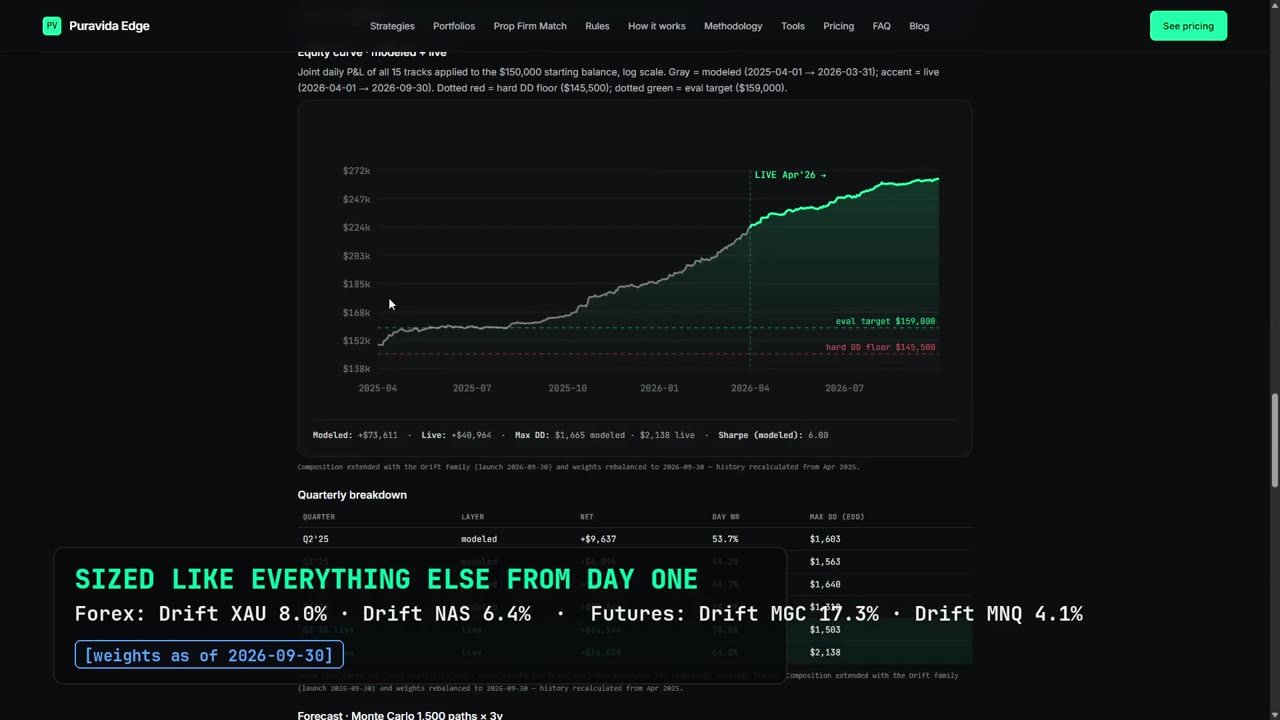Open the Rules nav link
The width and height of the screenshot is (1280, 720).
point(597,26)
